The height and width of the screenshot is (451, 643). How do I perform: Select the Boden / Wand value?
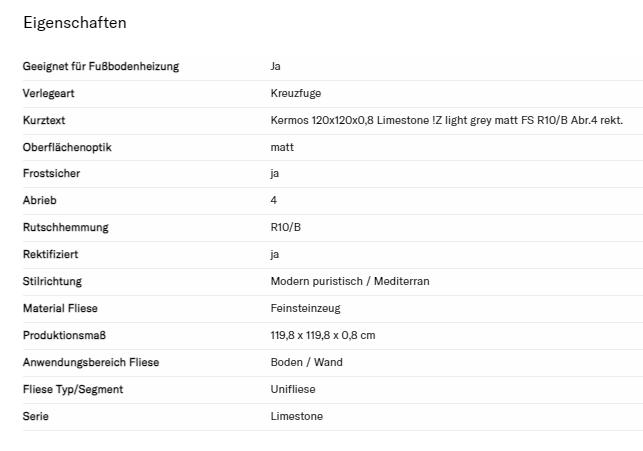click(x=306, y=362)
